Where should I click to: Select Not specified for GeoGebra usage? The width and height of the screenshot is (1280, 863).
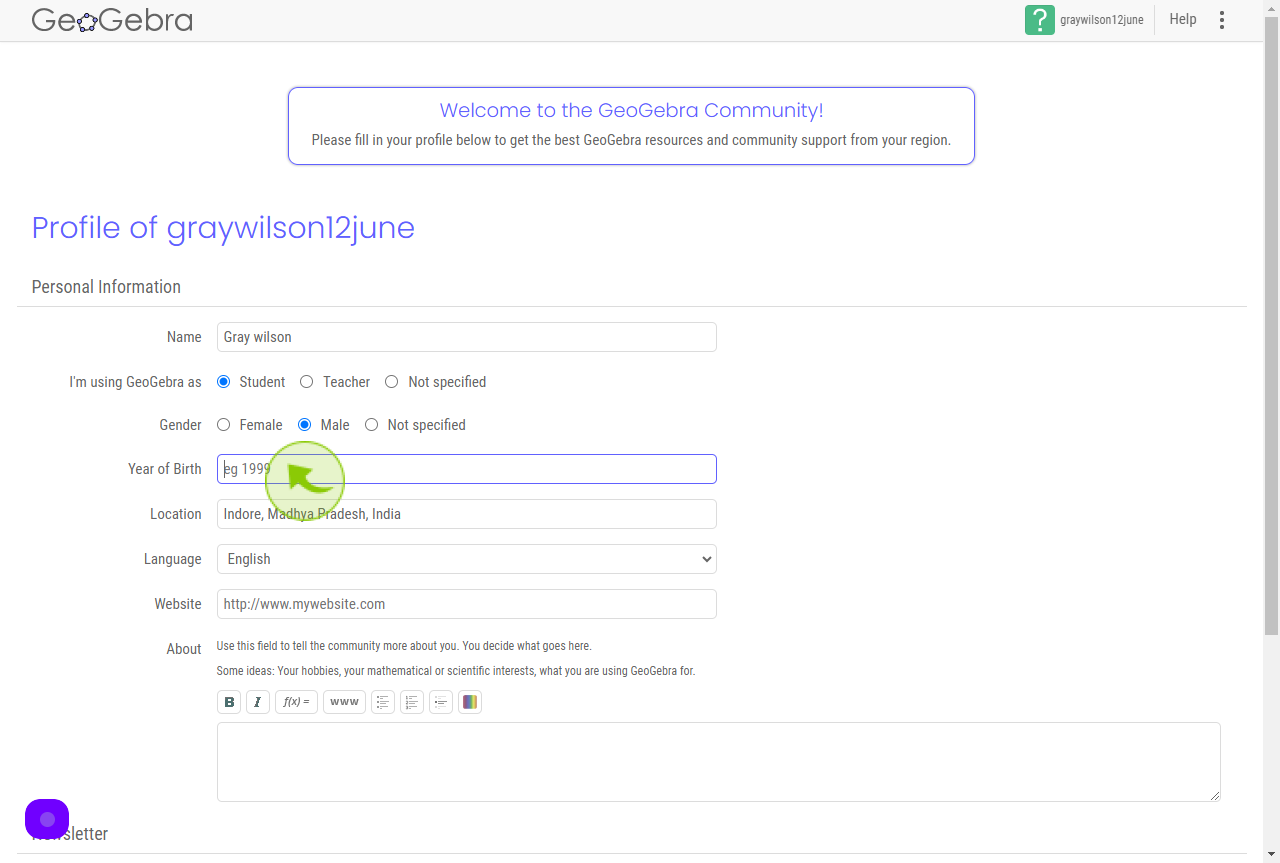tap(391, 382)
